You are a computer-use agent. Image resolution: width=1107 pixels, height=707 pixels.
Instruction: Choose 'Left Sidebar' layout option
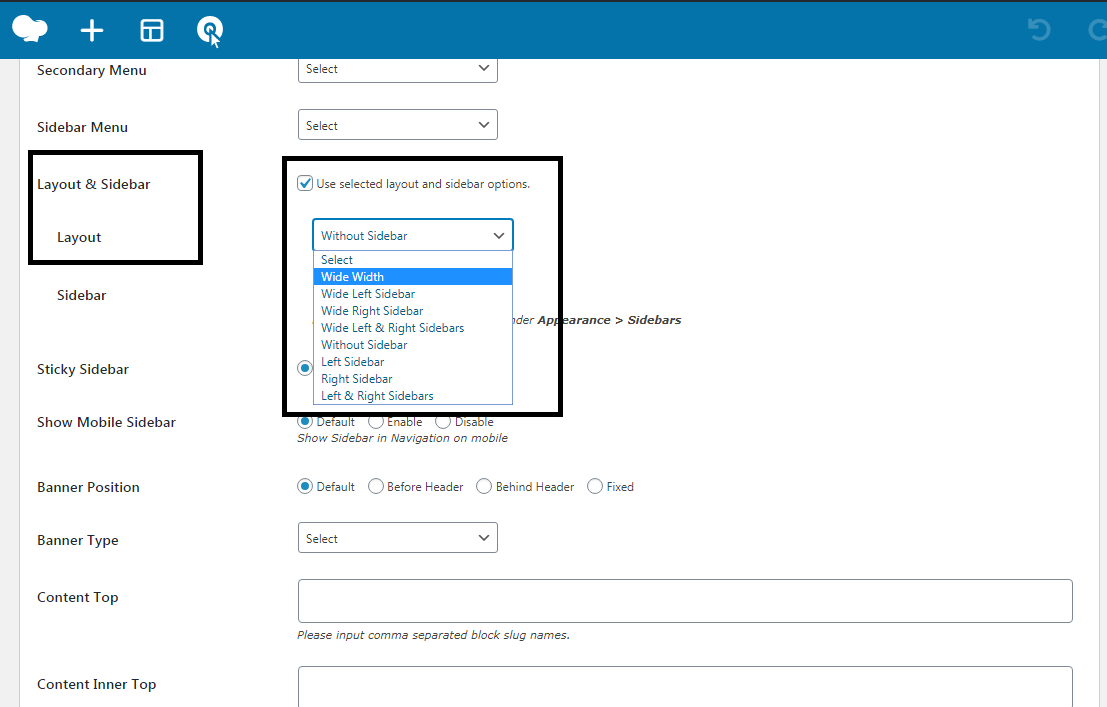(413, 362)
